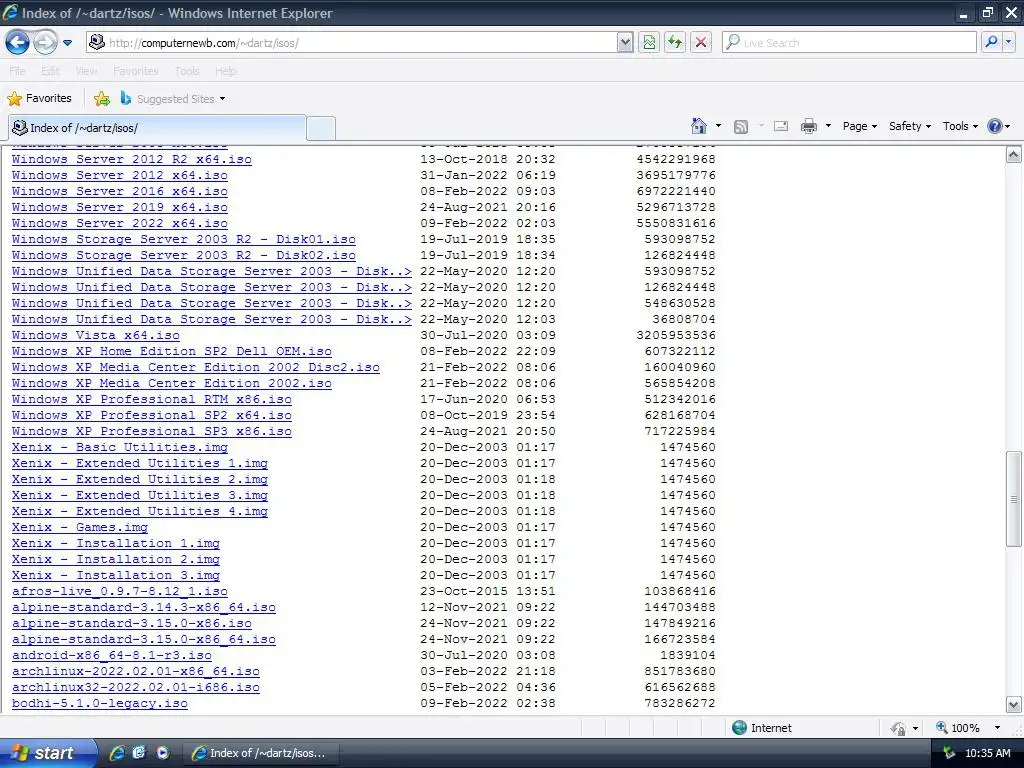
Task: Click the address bar URL field
Action: tap(353, 42)
